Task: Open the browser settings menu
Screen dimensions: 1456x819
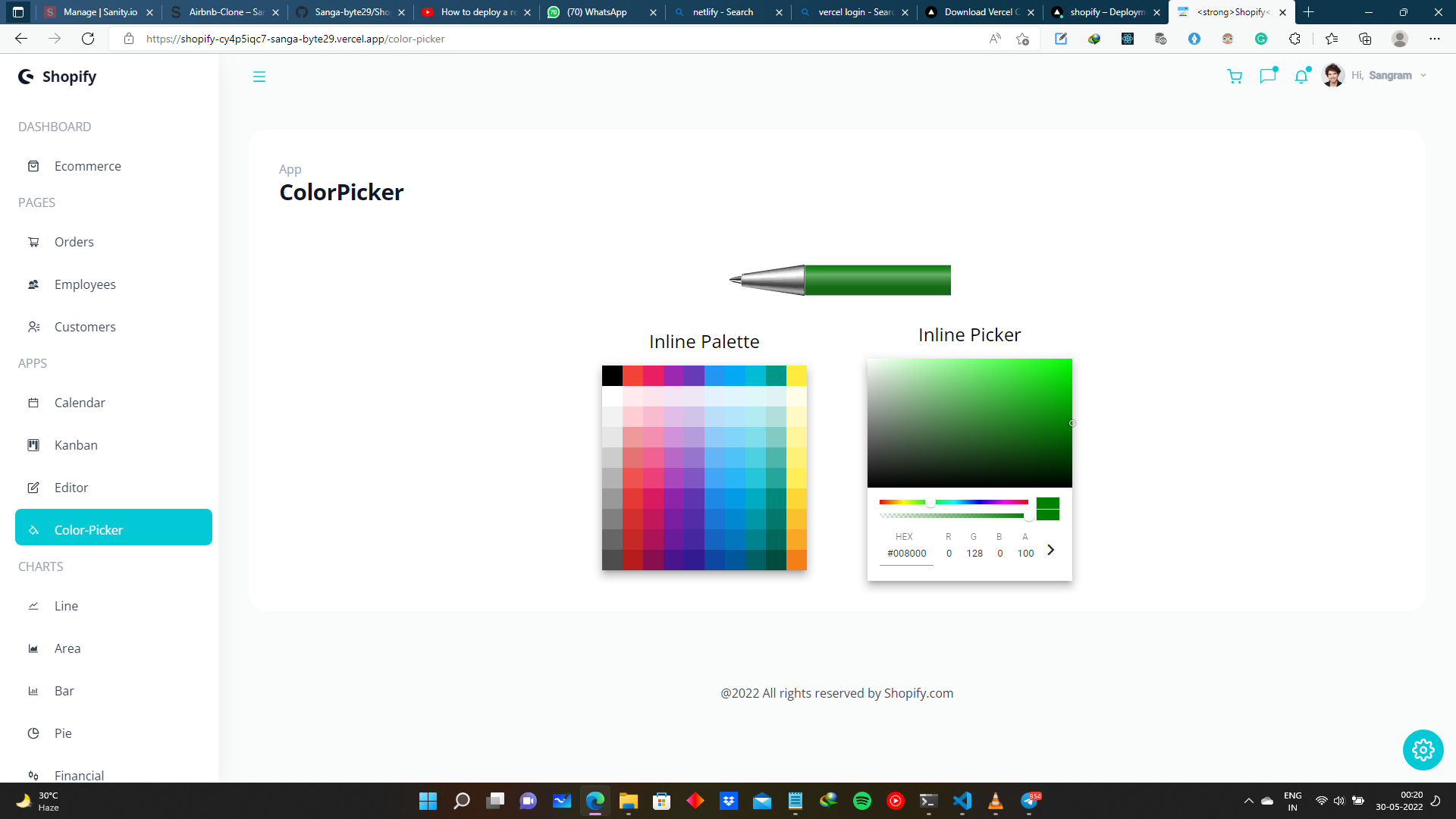Action: click(1435, 39)
